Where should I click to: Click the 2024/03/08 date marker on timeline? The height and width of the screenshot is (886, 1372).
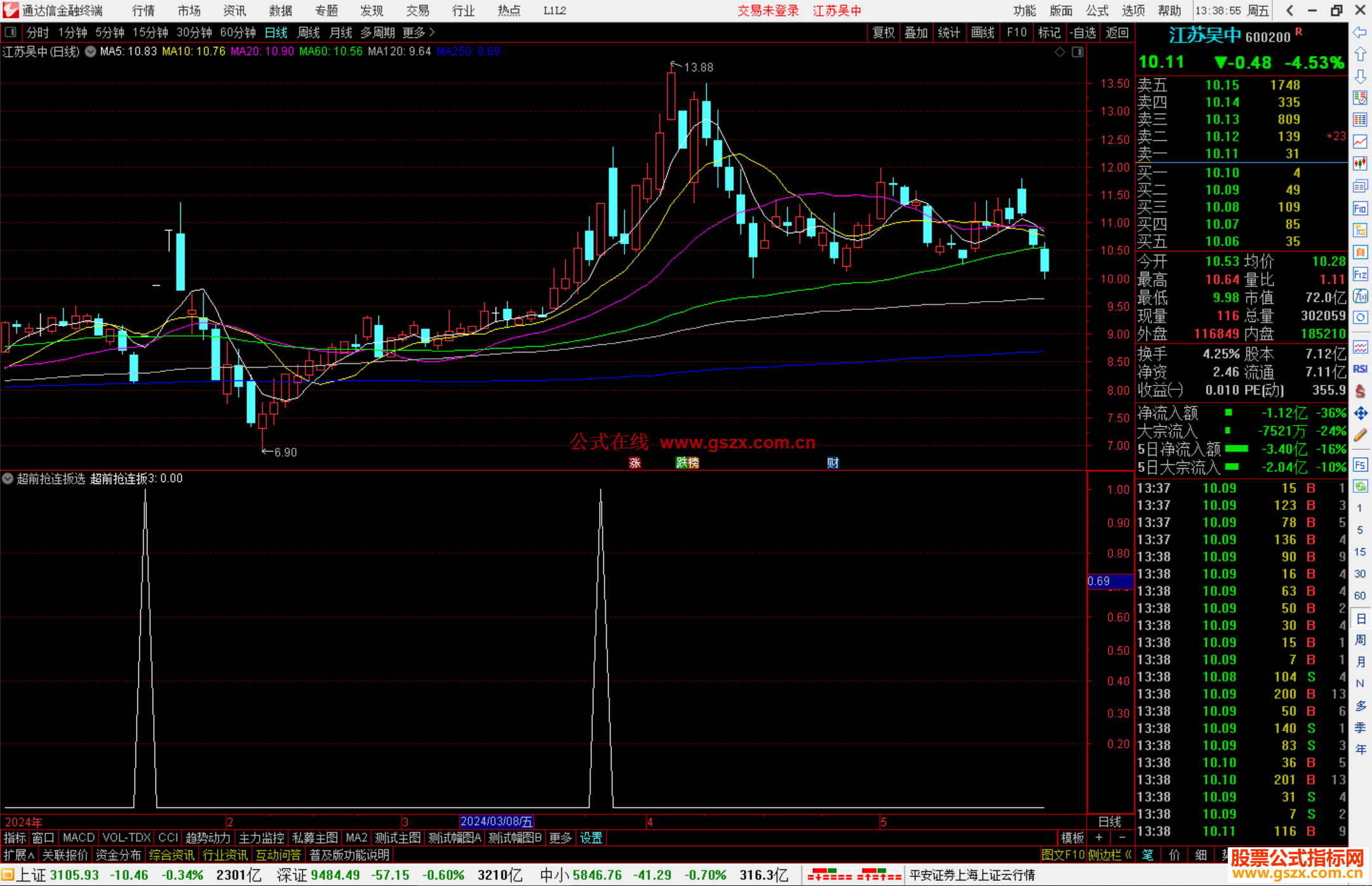click(x=496, y=821)
